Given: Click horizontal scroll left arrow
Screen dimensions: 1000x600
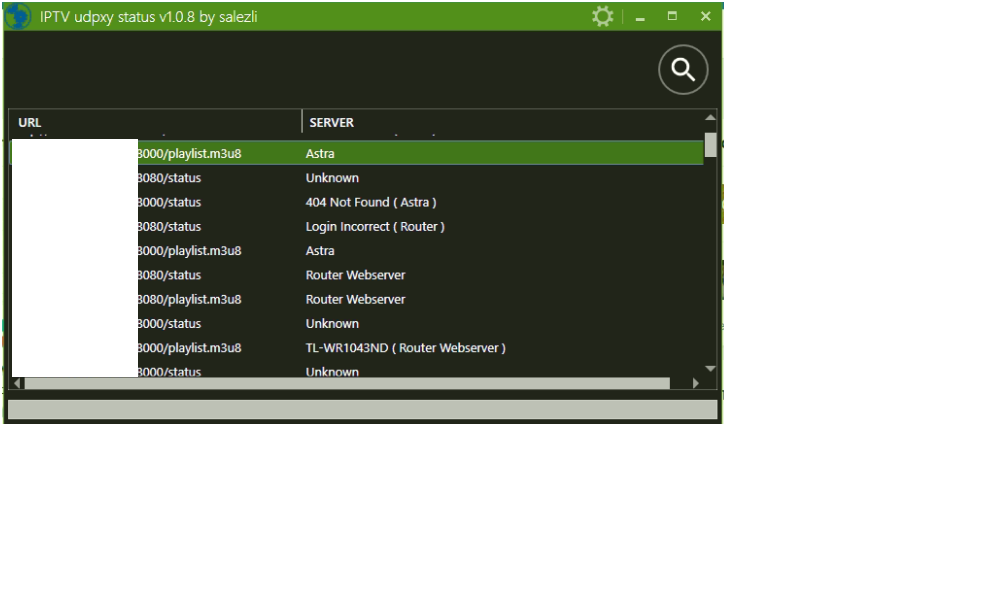Looking at the screenshot, I should click(x=16, y=383).
